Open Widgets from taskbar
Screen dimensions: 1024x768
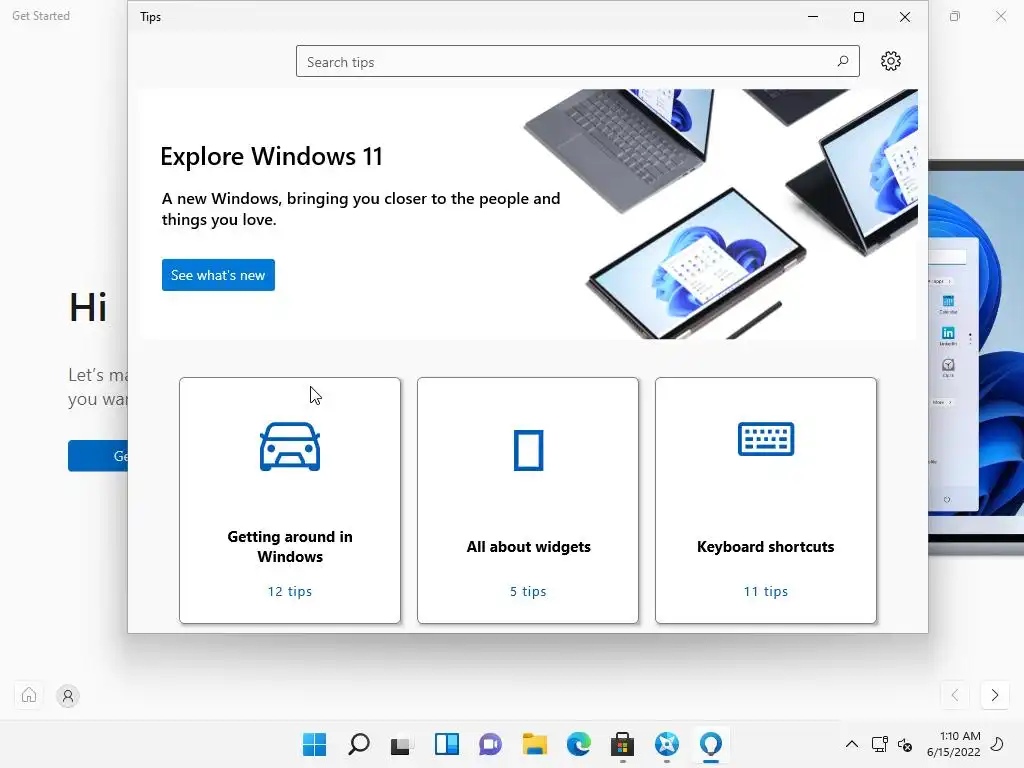[447, 744]
